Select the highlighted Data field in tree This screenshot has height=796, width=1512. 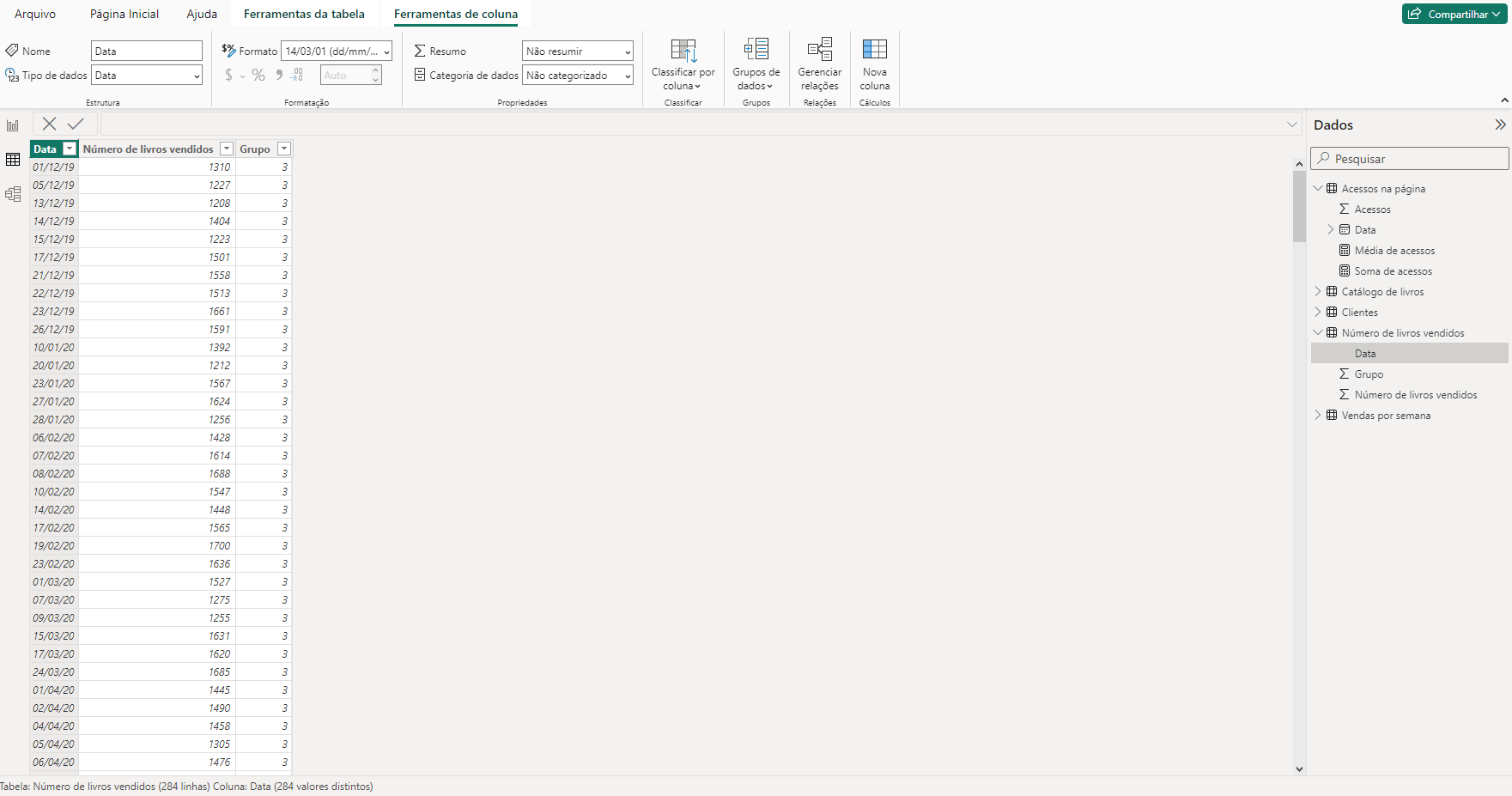pos(1409,354)
